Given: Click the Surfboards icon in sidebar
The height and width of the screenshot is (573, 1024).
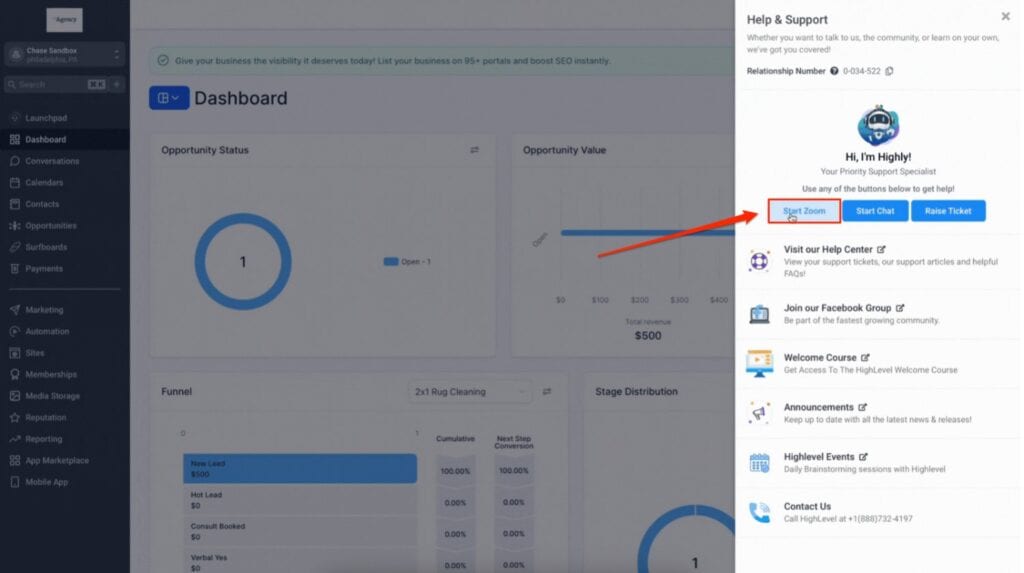Looking at the screenshot, I should [x=14, y=248].
